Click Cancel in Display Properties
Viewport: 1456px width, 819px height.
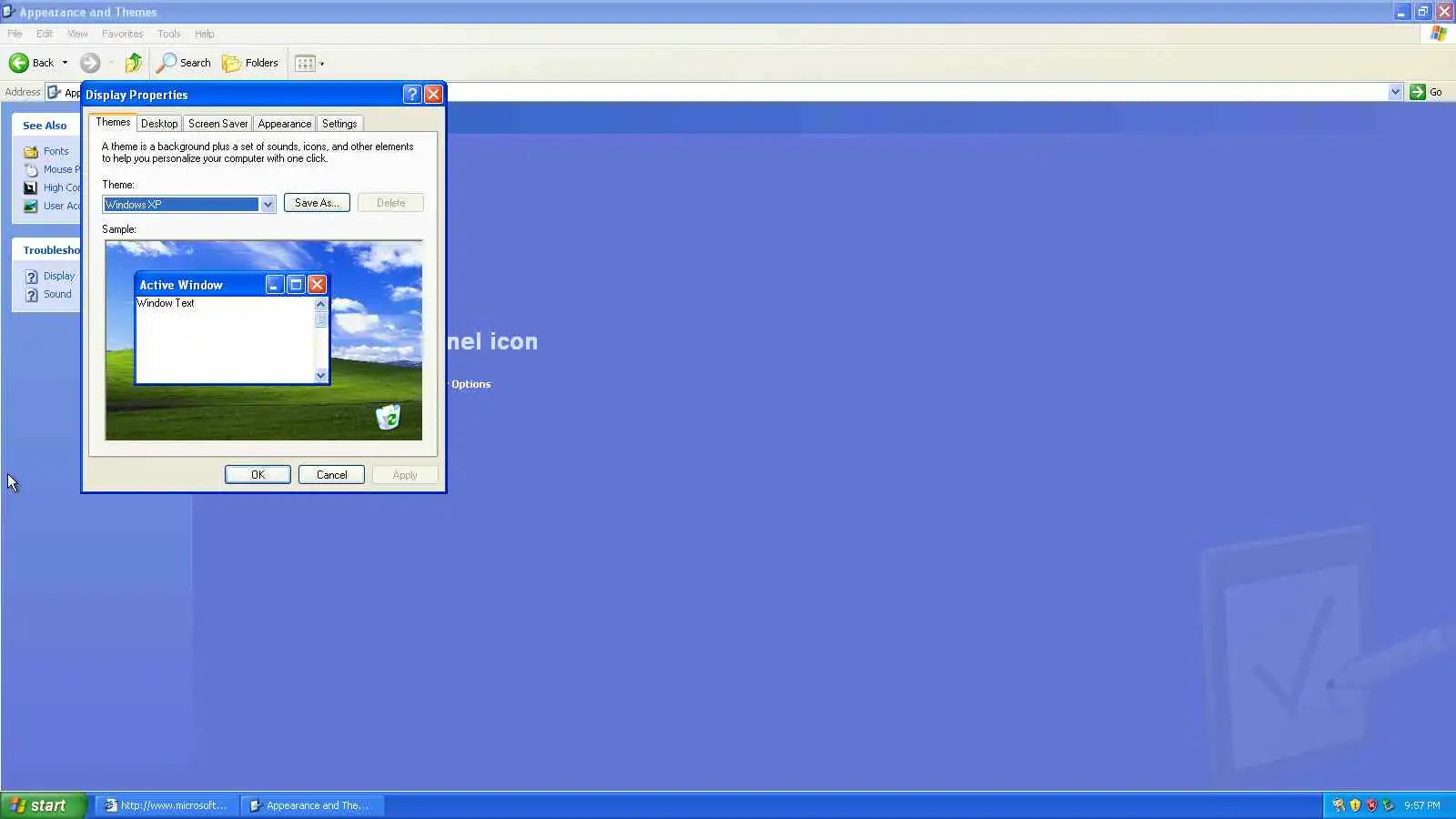click(x=331, y=475)
